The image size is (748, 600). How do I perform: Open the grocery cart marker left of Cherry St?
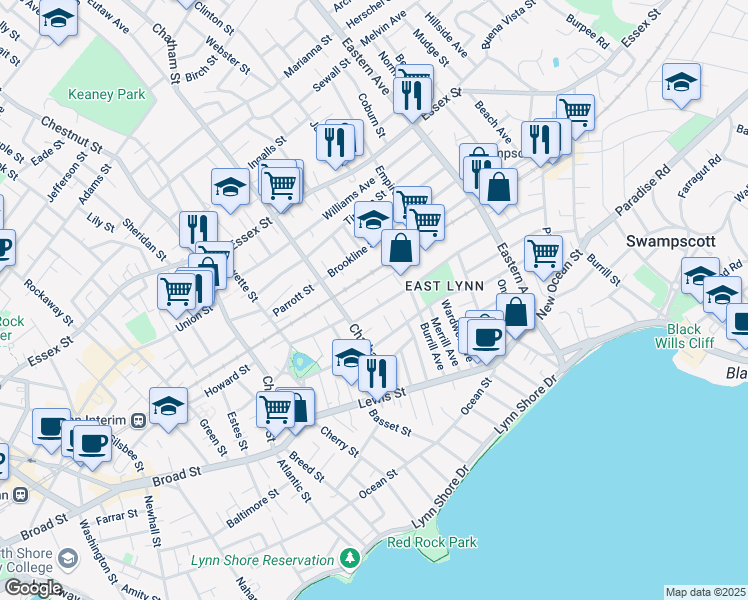pyautogui.click(x=275, y=411)
